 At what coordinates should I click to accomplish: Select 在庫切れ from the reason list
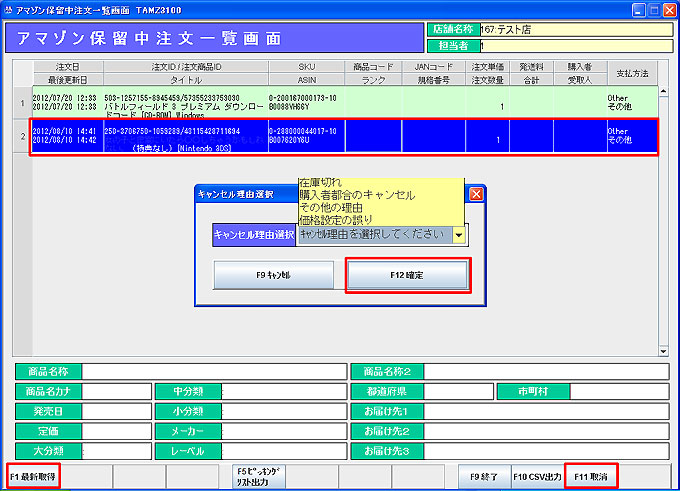point(322,185)
